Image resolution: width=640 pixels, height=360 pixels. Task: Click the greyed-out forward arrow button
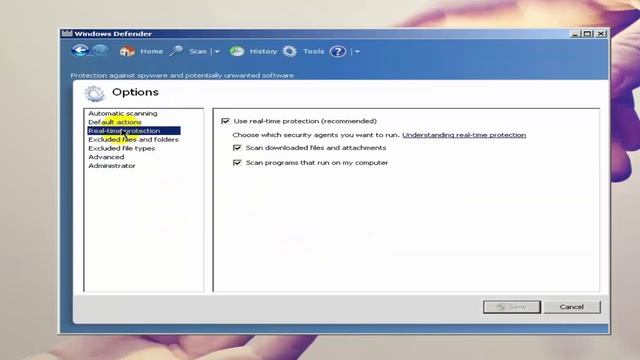(100, 51)
